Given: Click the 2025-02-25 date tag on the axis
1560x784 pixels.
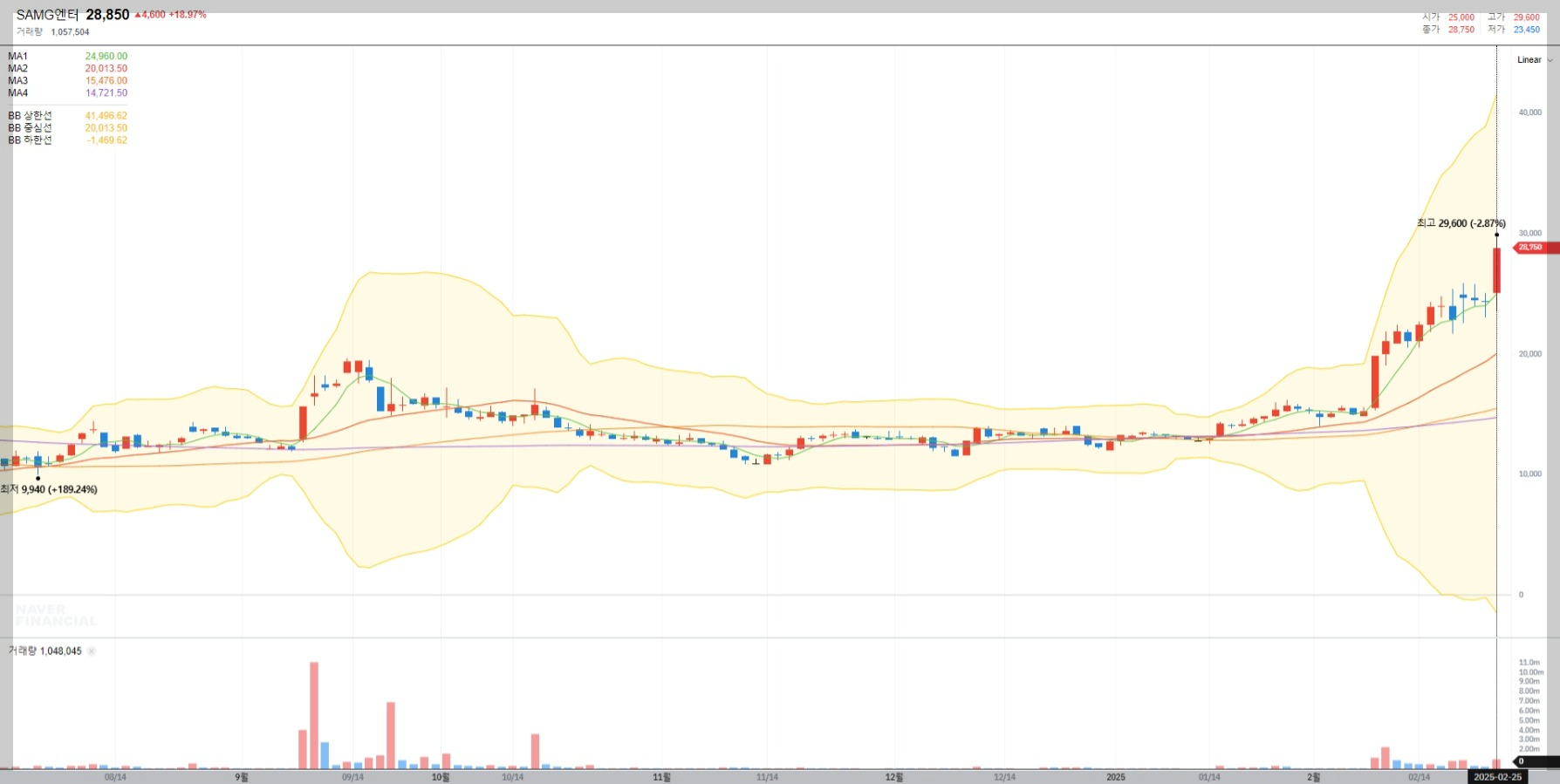Looking at the screenshot, I should pos(1498,777).
